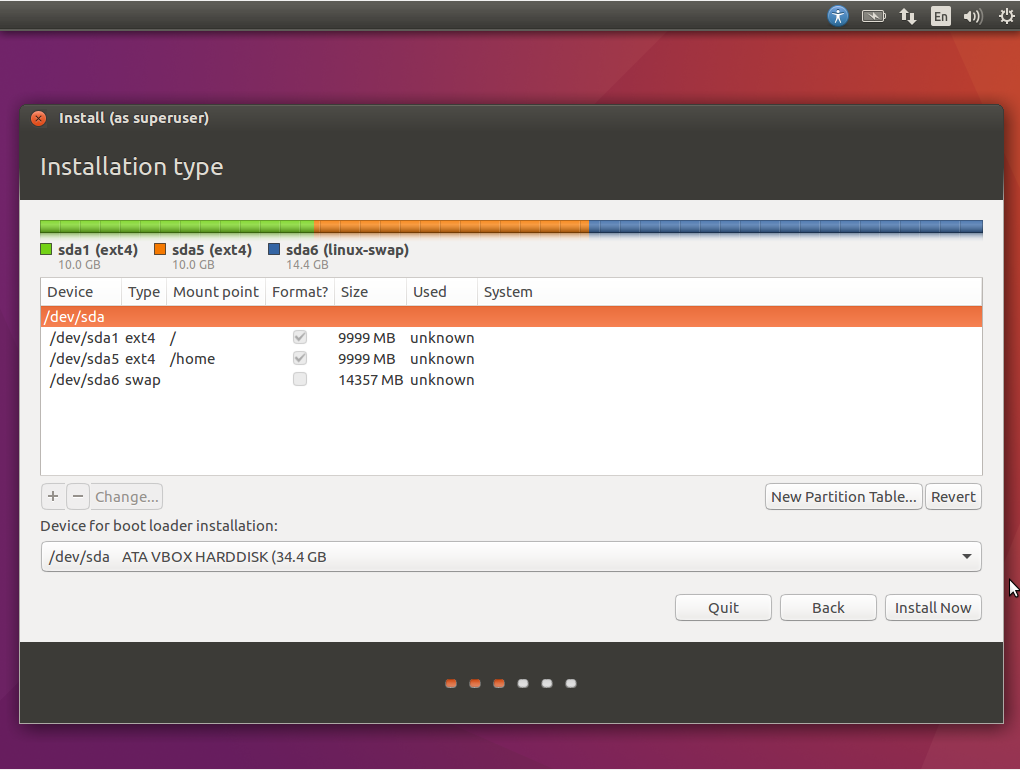Open the system power gear menu
The height and width of the screenshot is (770, 1020).
click(x=1006, y=16)
